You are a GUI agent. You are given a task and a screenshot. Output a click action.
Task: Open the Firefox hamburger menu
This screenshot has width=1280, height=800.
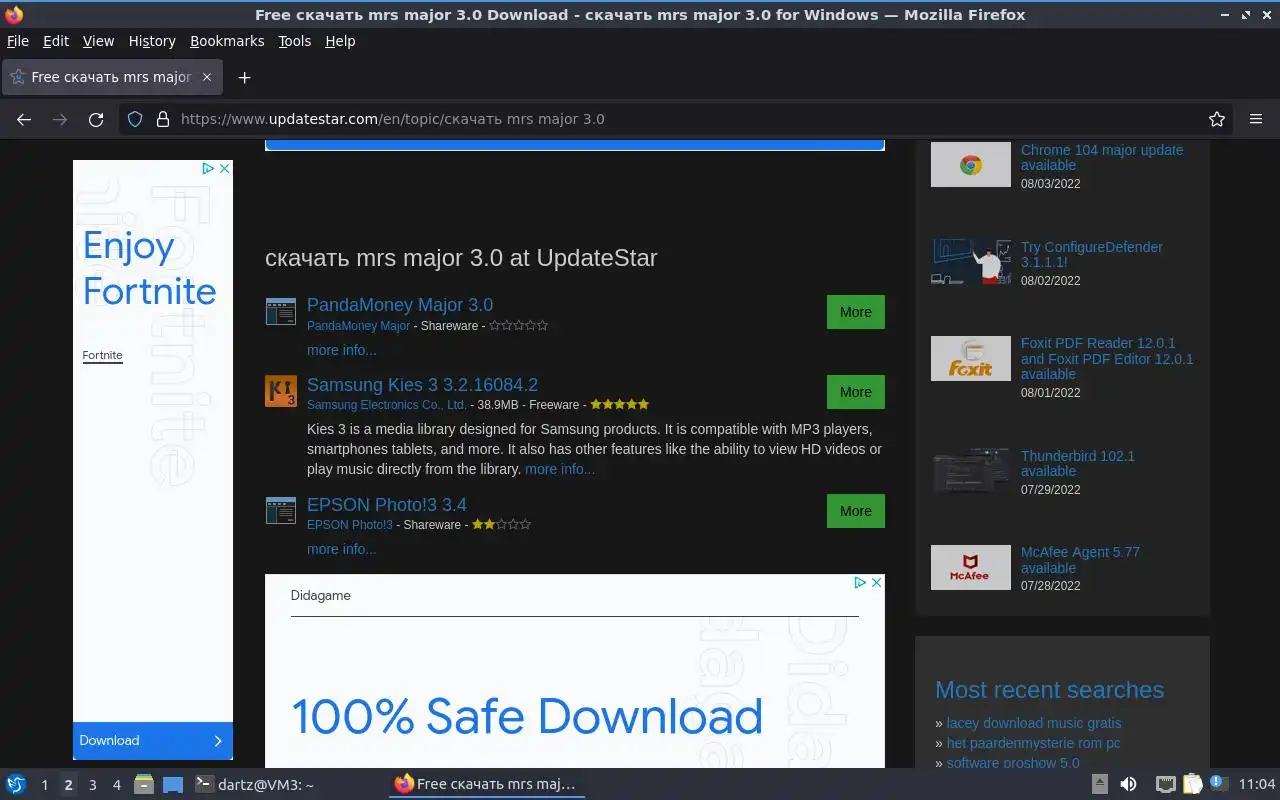(x=1256, y=119)
